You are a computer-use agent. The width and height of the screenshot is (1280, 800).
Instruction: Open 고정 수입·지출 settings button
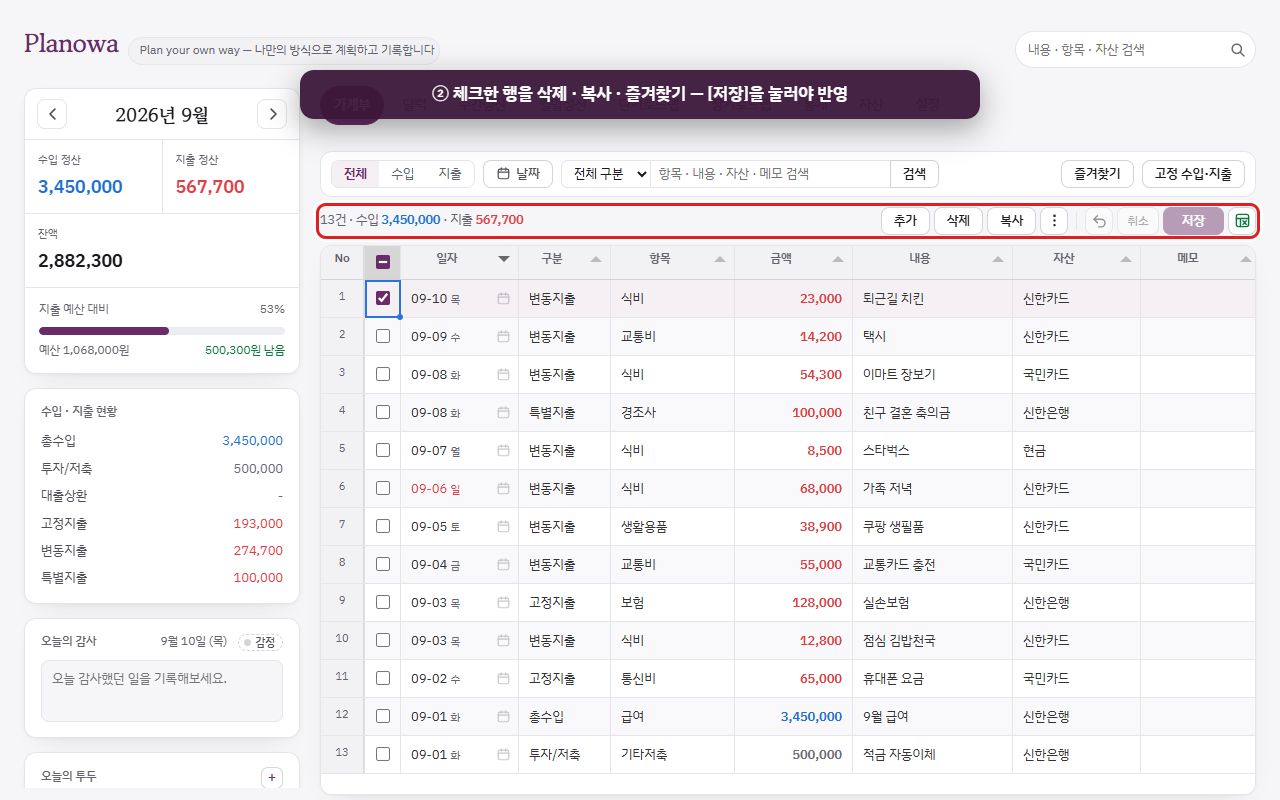[x=1193, y=174]
